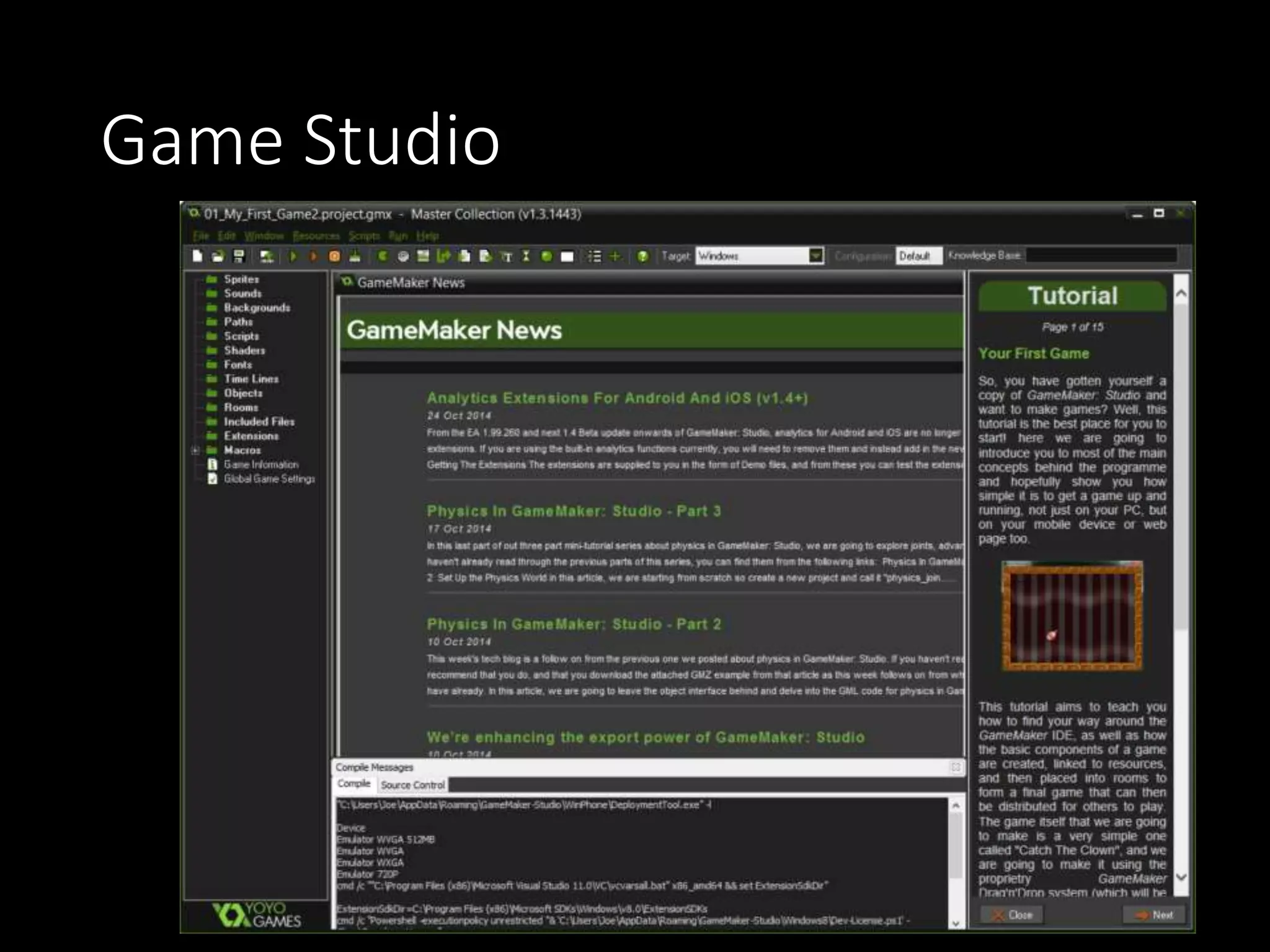Create a new project with toolbar icon

pos(197,256)
